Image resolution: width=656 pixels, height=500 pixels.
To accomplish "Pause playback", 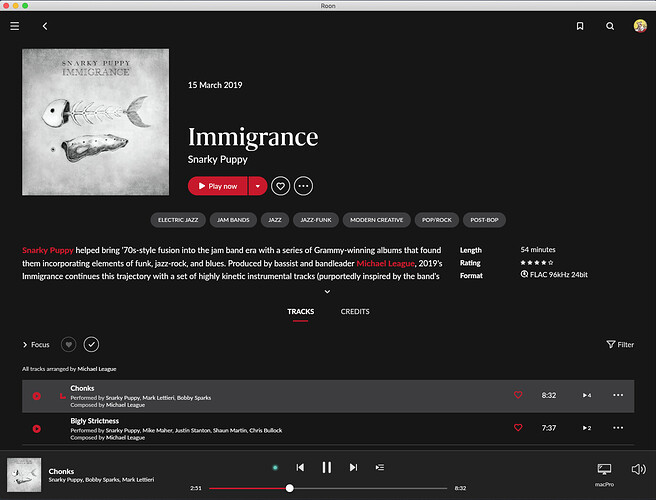I will [327, 467].
